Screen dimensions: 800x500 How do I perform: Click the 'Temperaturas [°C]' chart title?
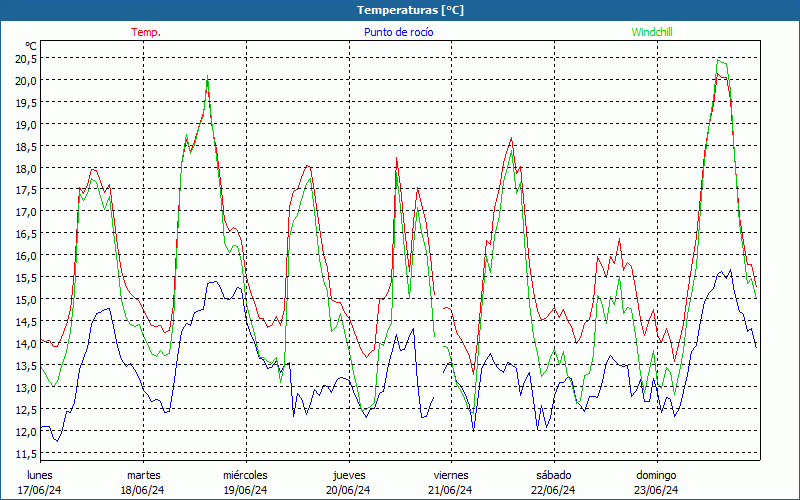coord(410,10)
